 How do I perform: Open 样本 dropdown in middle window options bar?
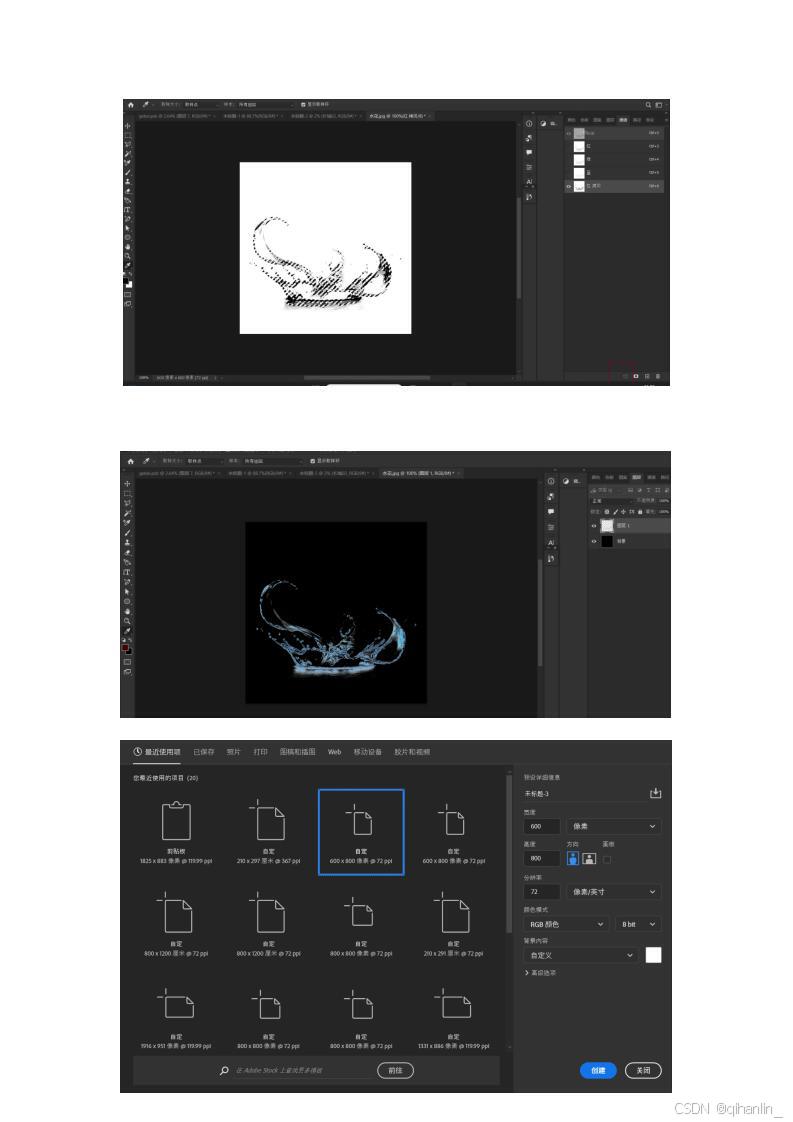271,461
